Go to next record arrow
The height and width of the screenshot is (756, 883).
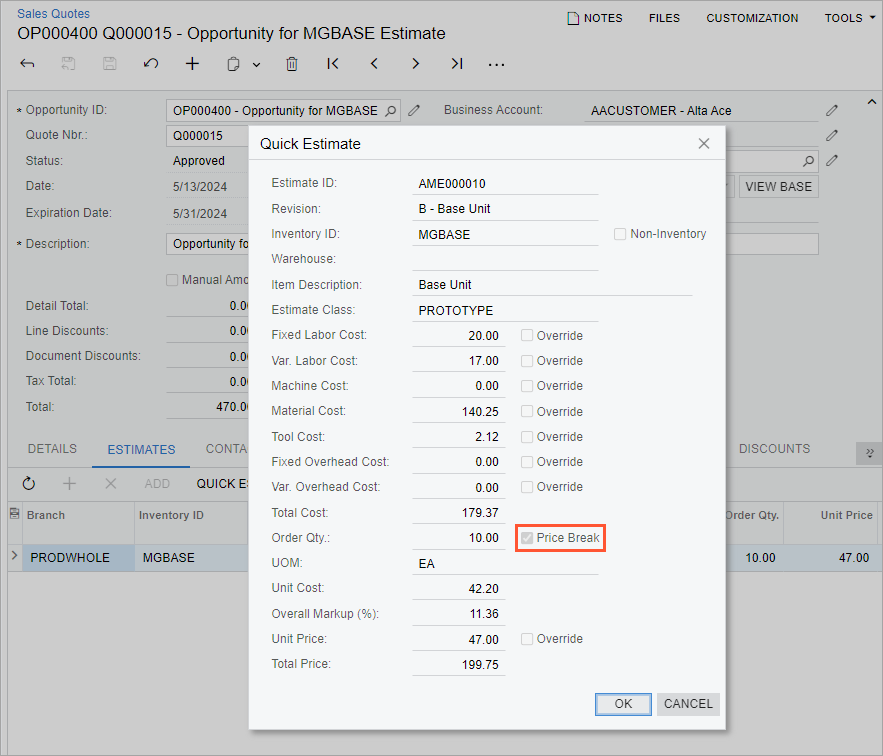click(x=415, y=64)
